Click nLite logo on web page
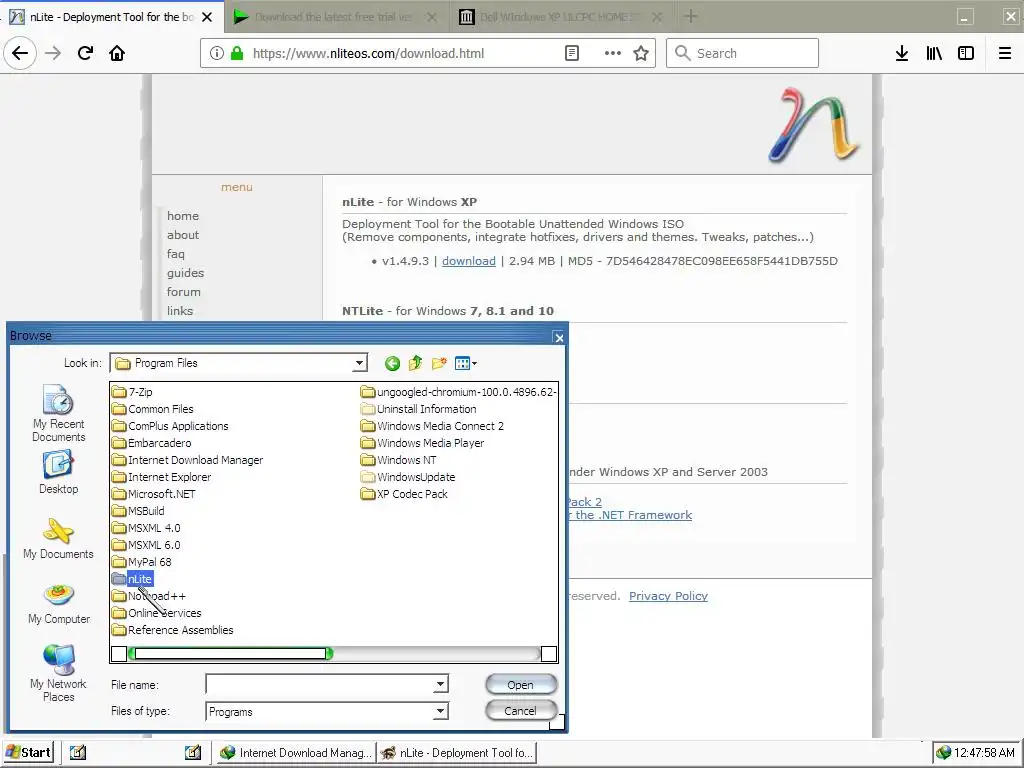 tap(814, 124)
